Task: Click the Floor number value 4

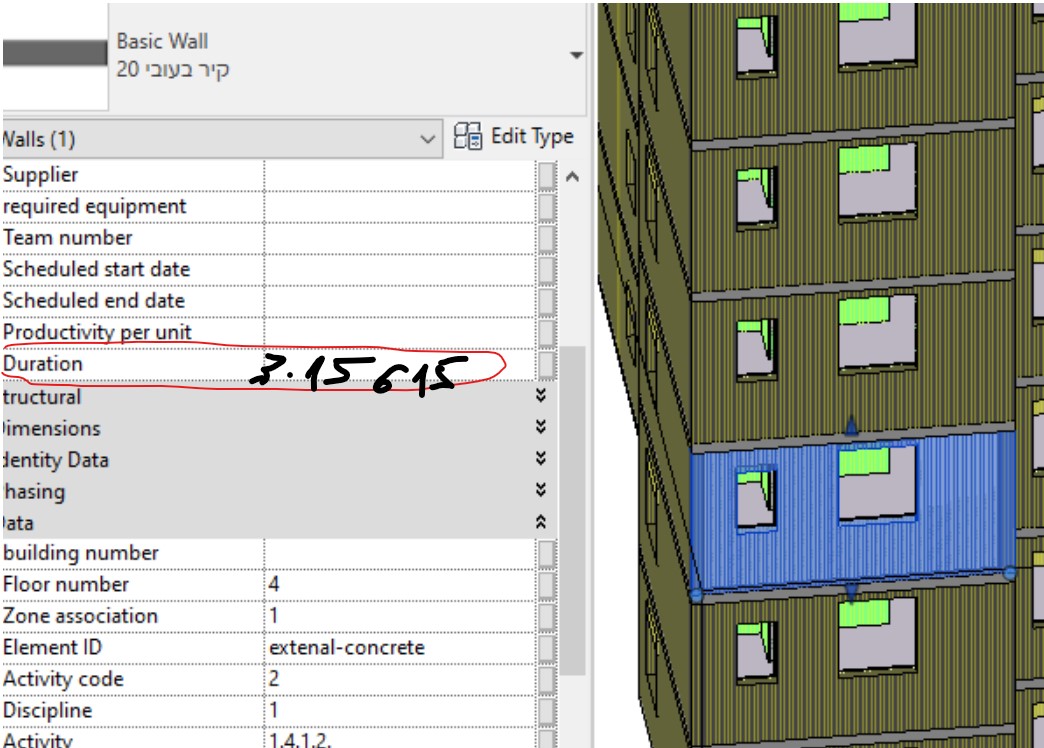Action: point(274,585)
